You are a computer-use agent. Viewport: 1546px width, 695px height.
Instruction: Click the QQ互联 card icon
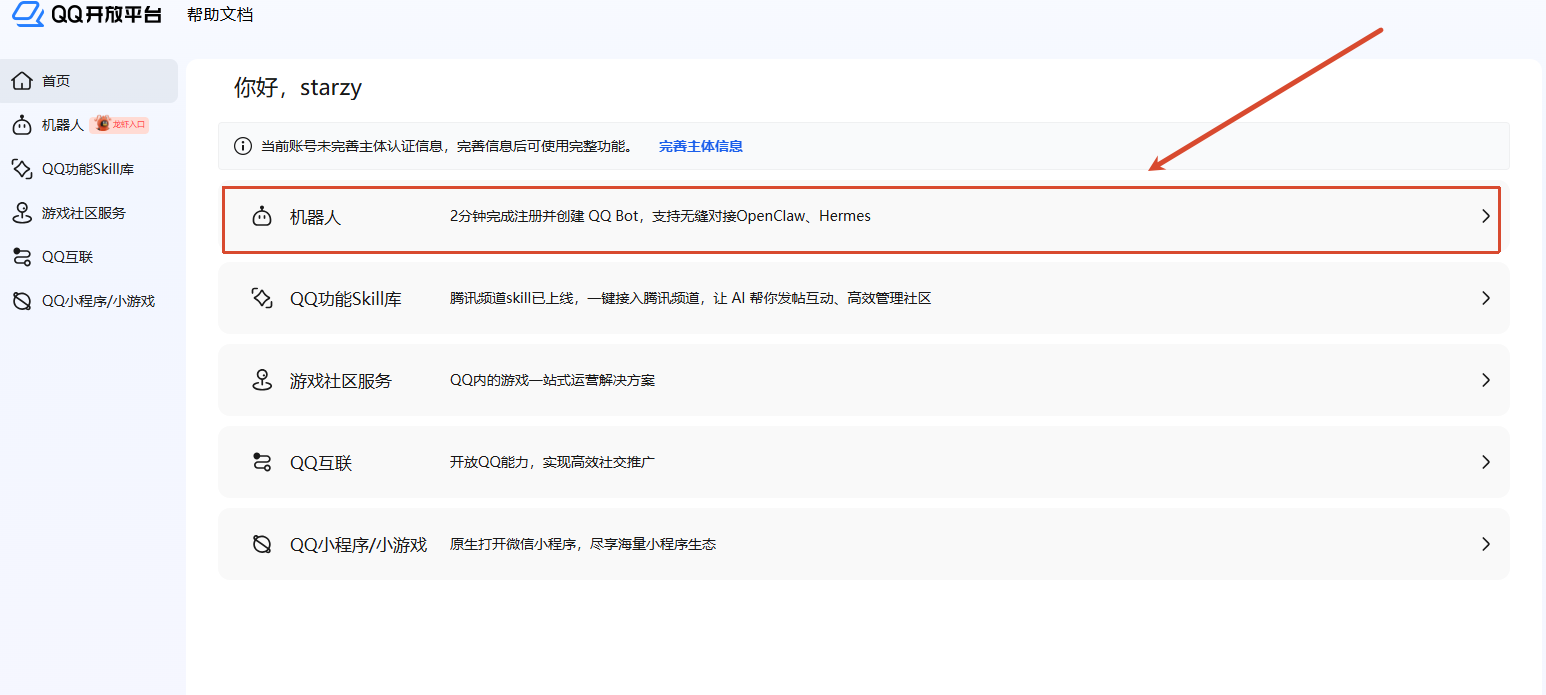pos(262,462)
